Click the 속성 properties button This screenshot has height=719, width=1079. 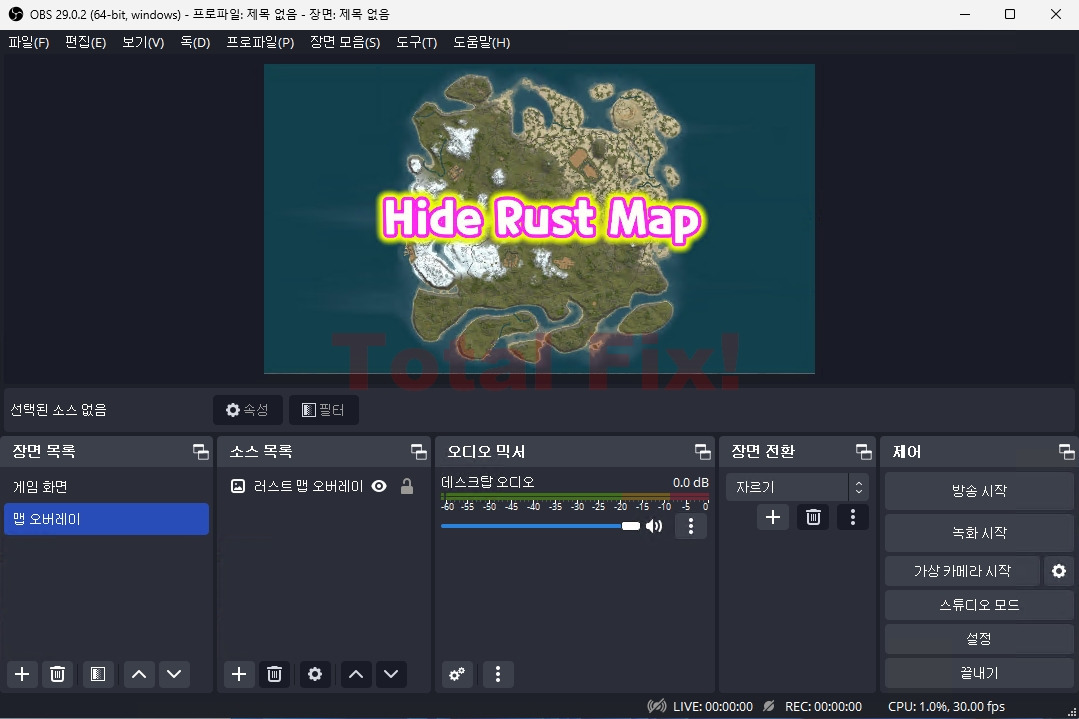click(x=248, y=410)
